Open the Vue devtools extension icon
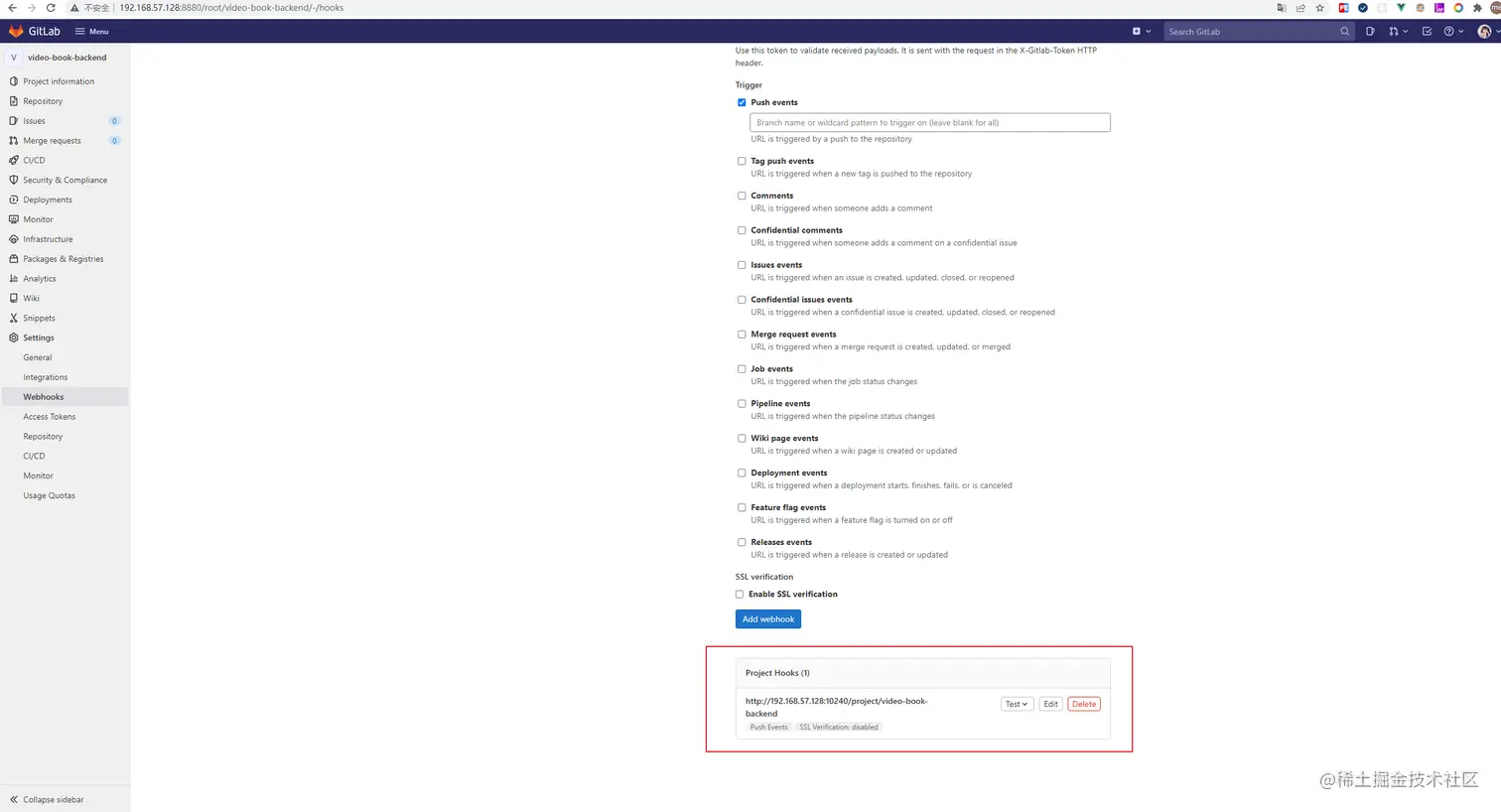The width and height of the screenshot is (1501, 812). tap(1401, 7)
